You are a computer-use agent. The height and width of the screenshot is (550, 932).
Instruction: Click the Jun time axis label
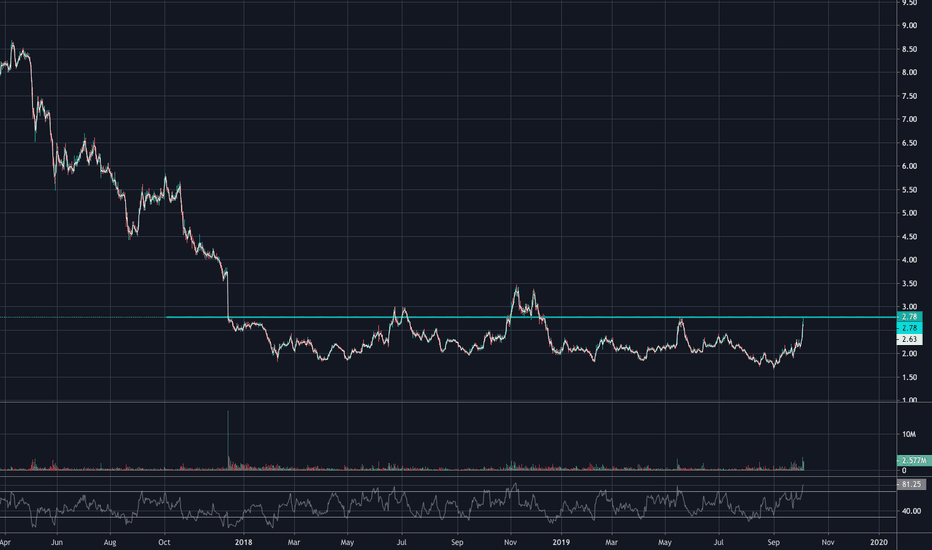pyautogui.click(x=57, y=542)
